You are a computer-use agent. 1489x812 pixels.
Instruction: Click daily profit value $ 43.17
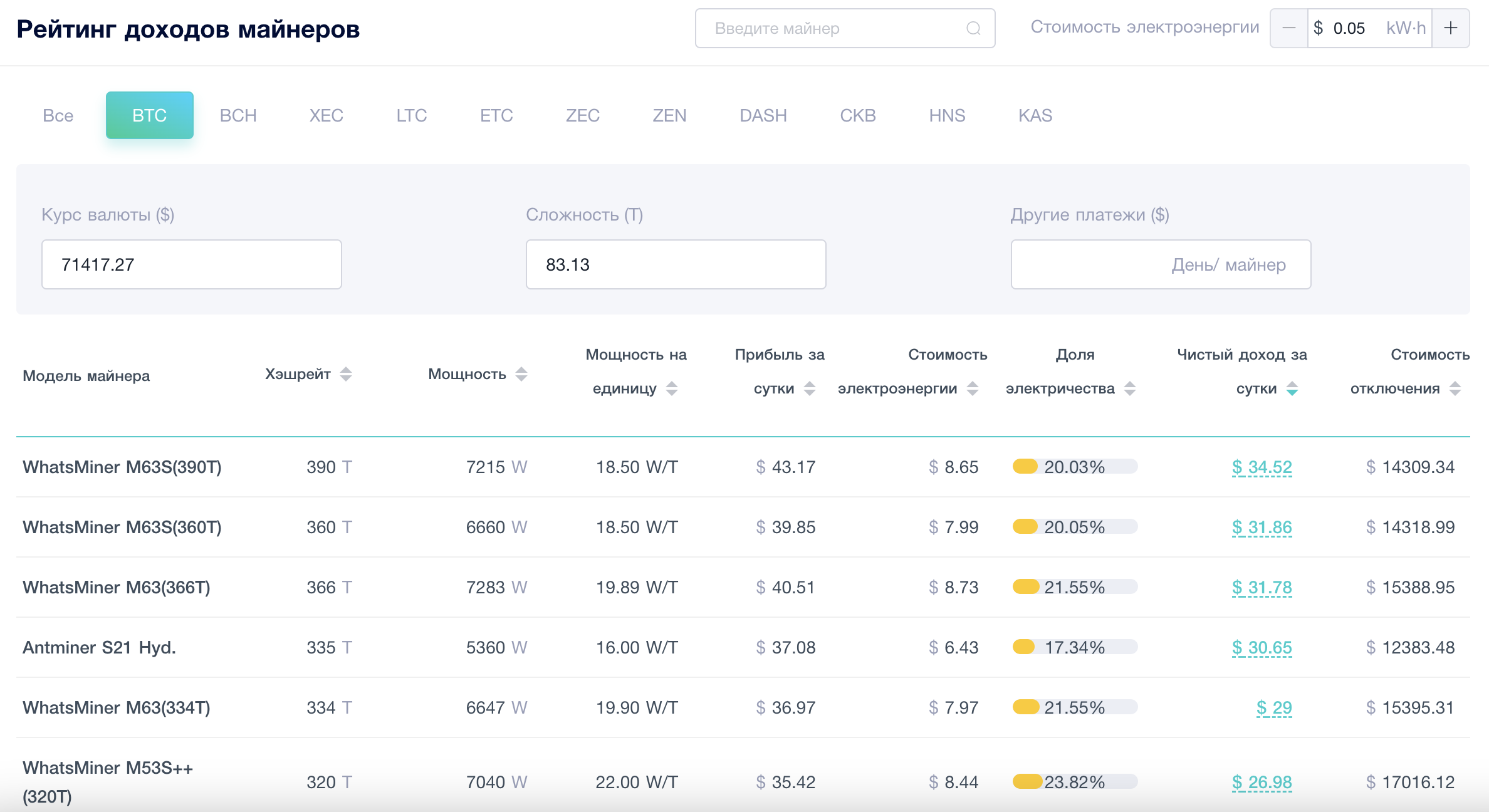tap(786, 467)
